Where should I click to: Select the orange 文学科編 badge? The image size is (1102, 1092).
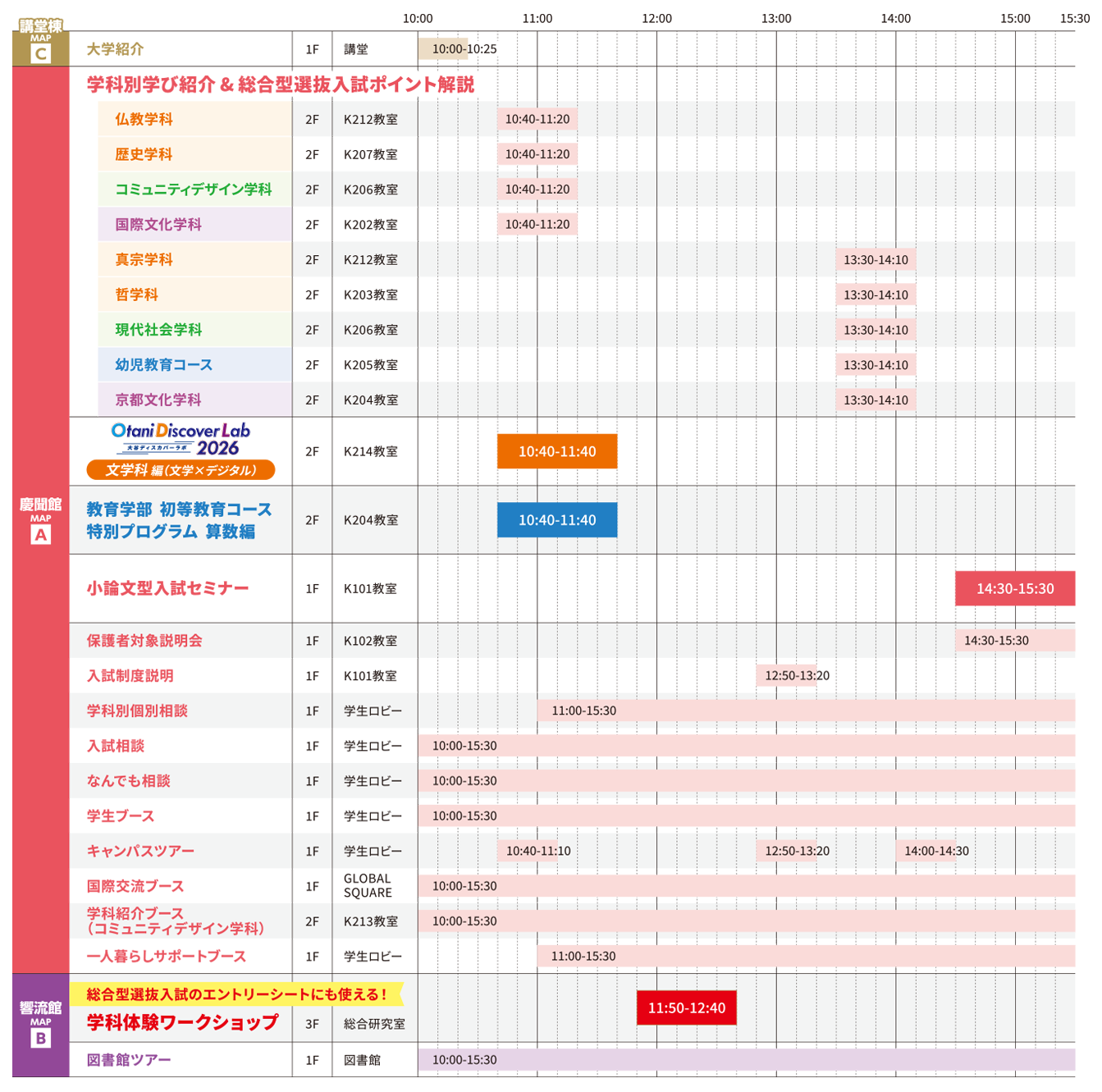click(181, 470)
